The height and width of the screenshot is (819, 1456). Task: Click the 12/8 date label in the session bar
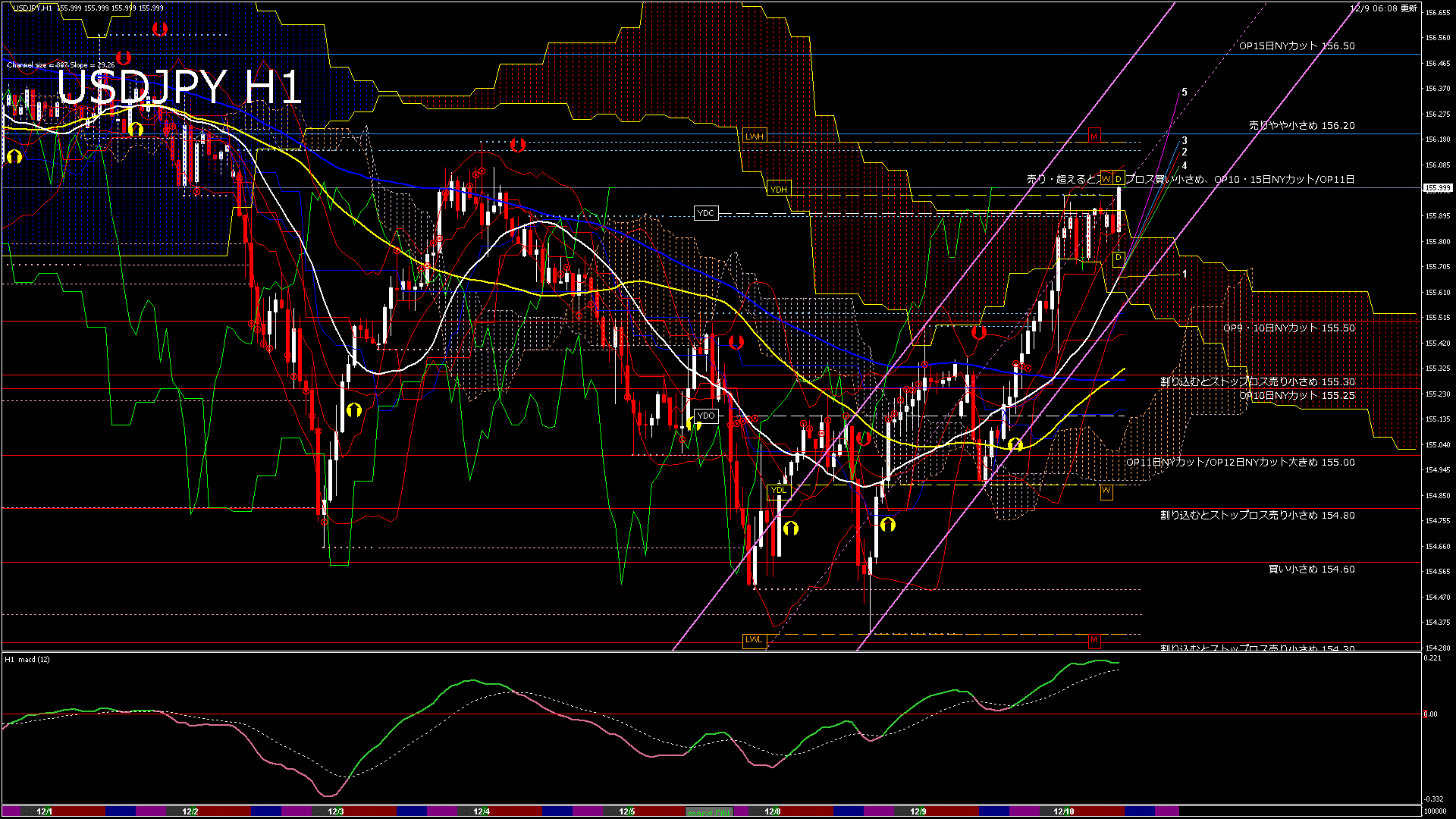click(771, 811)
